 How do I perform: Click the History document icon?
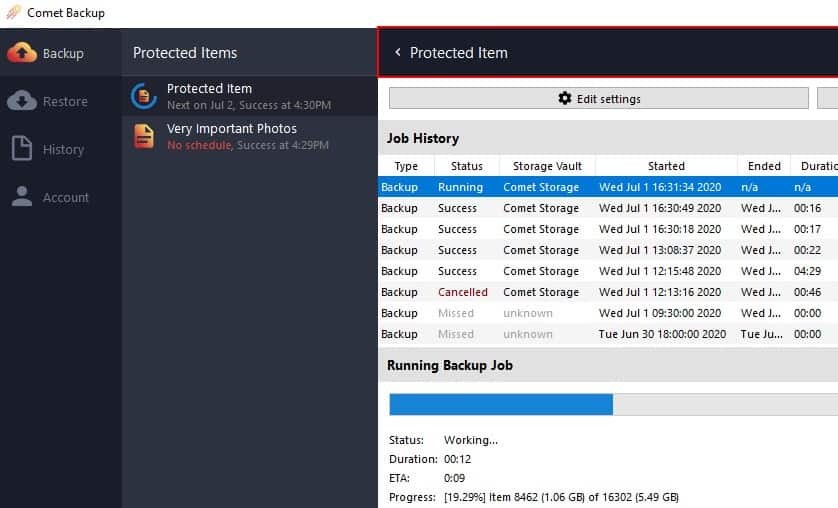[x=22, y=148]
